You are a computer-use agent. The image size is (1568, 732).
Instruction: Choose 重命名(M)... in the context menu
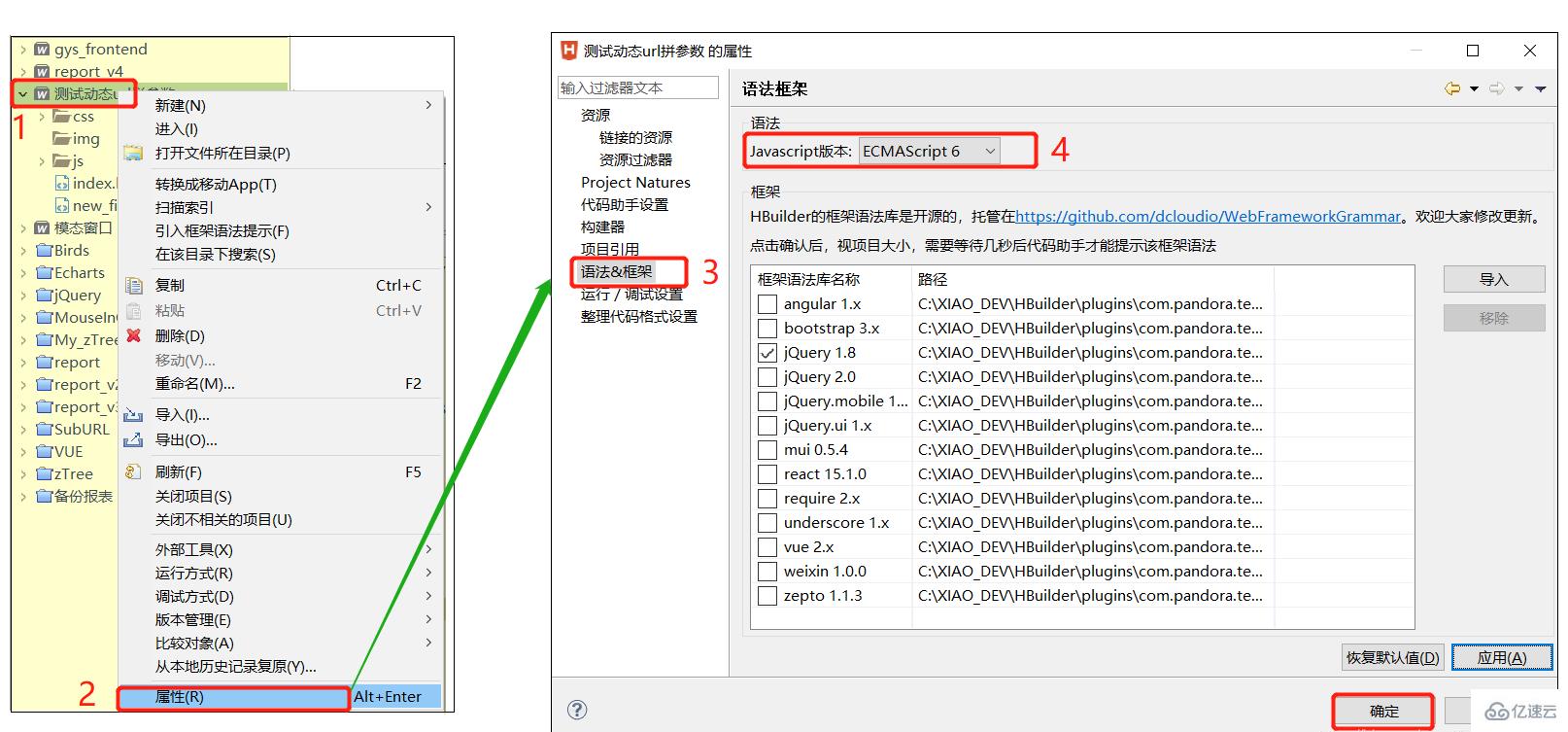(x=282, y=384)
